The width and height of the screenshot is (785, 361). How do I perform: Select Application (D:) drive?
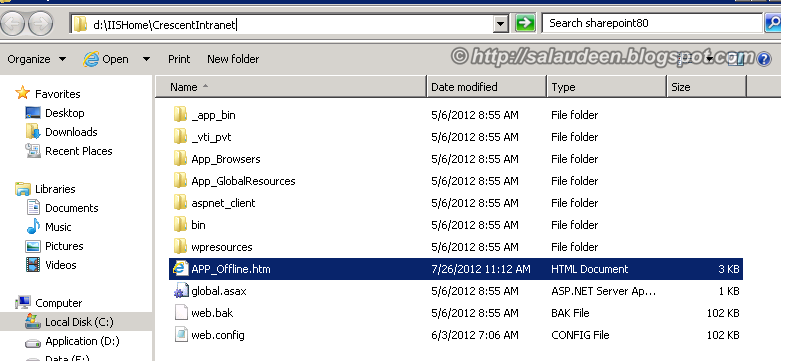click(82, 341)
